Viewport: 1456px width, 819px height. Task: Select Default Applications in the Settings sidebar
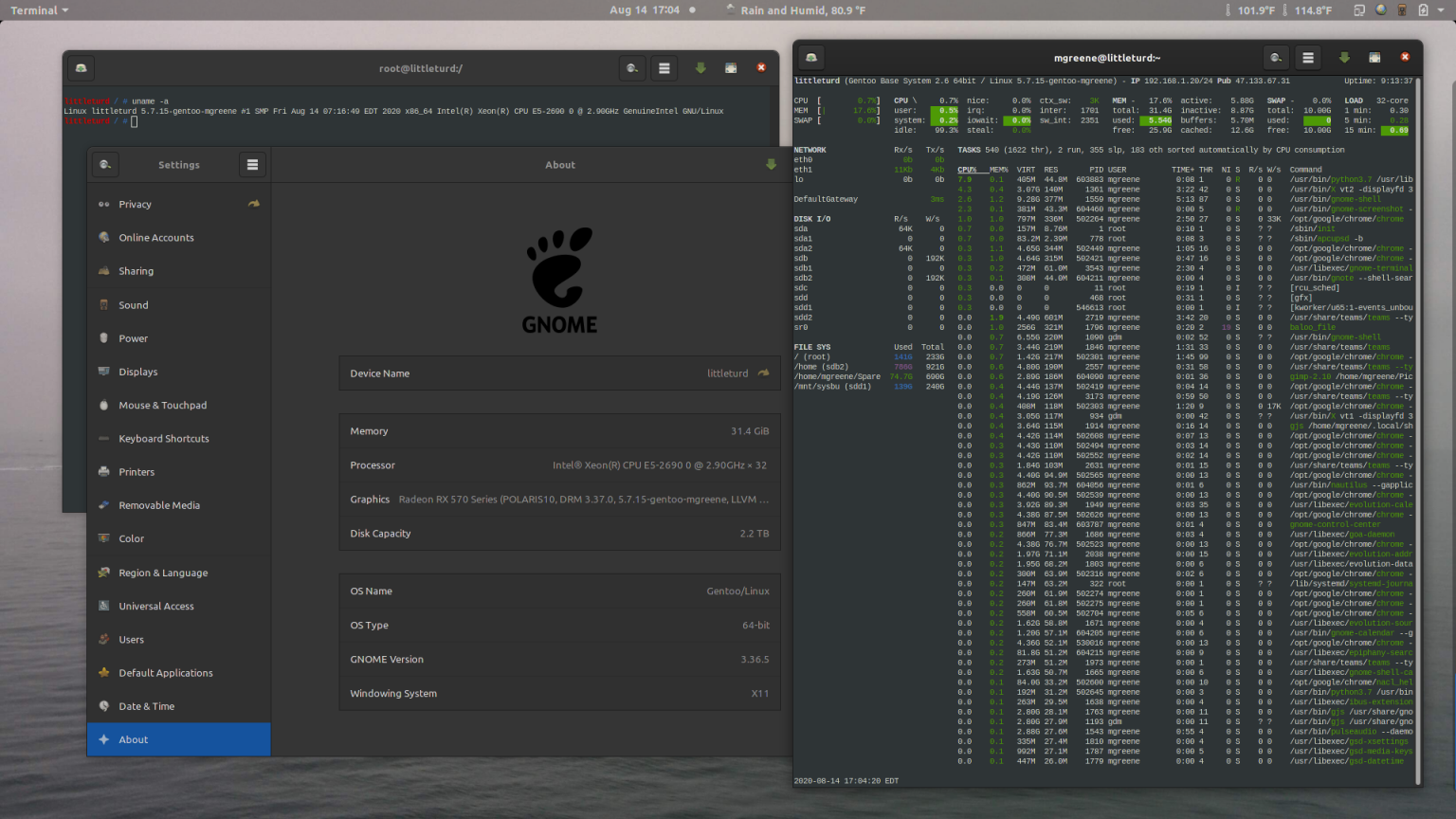coord(166,673)
